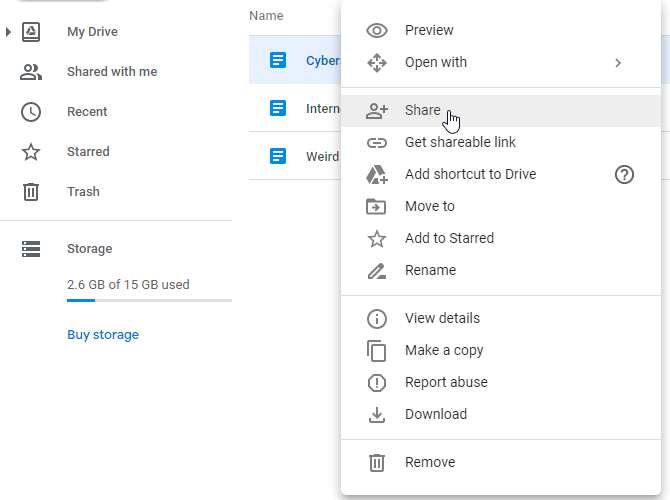Click the shareable link chain icon

click(x=377, y=142)
